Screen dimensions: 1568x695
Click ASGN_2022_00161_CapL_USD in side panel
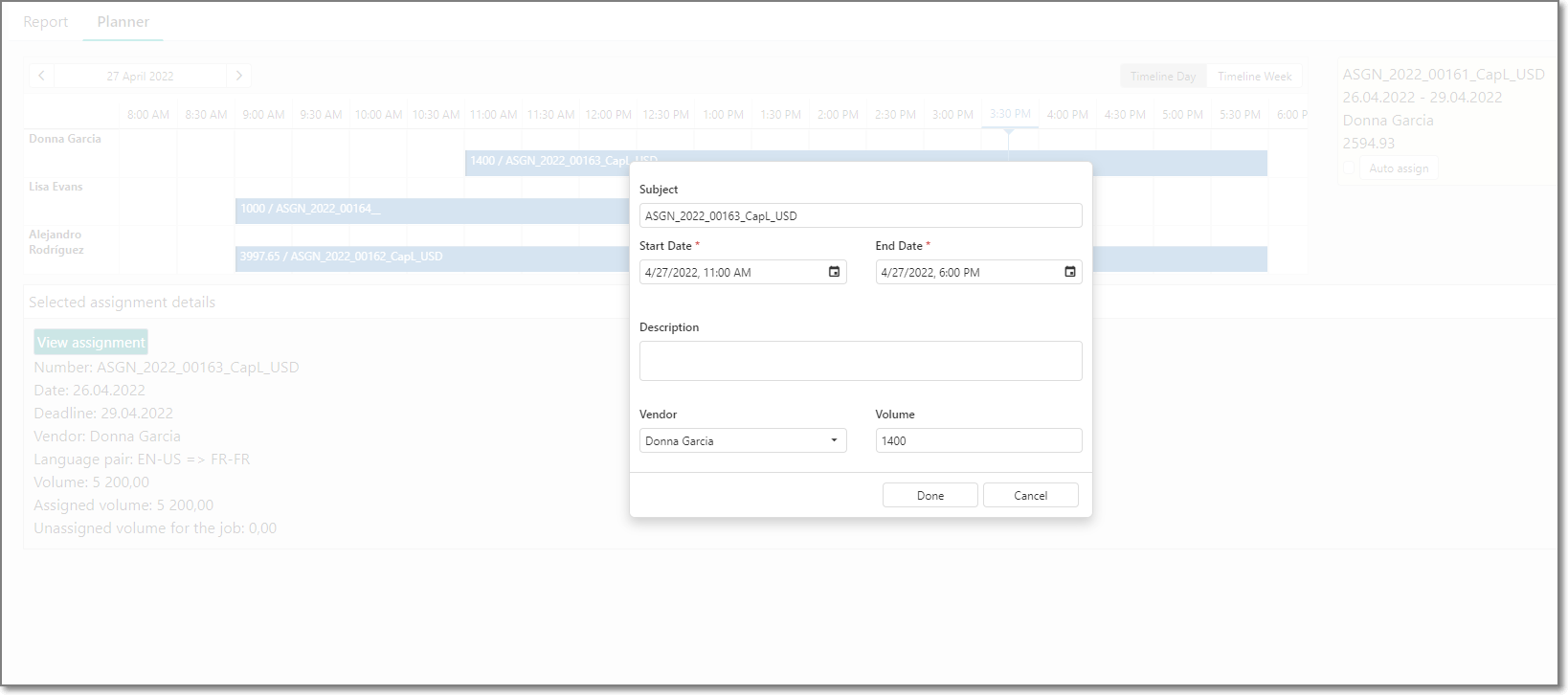click(x=1444, y=74)
